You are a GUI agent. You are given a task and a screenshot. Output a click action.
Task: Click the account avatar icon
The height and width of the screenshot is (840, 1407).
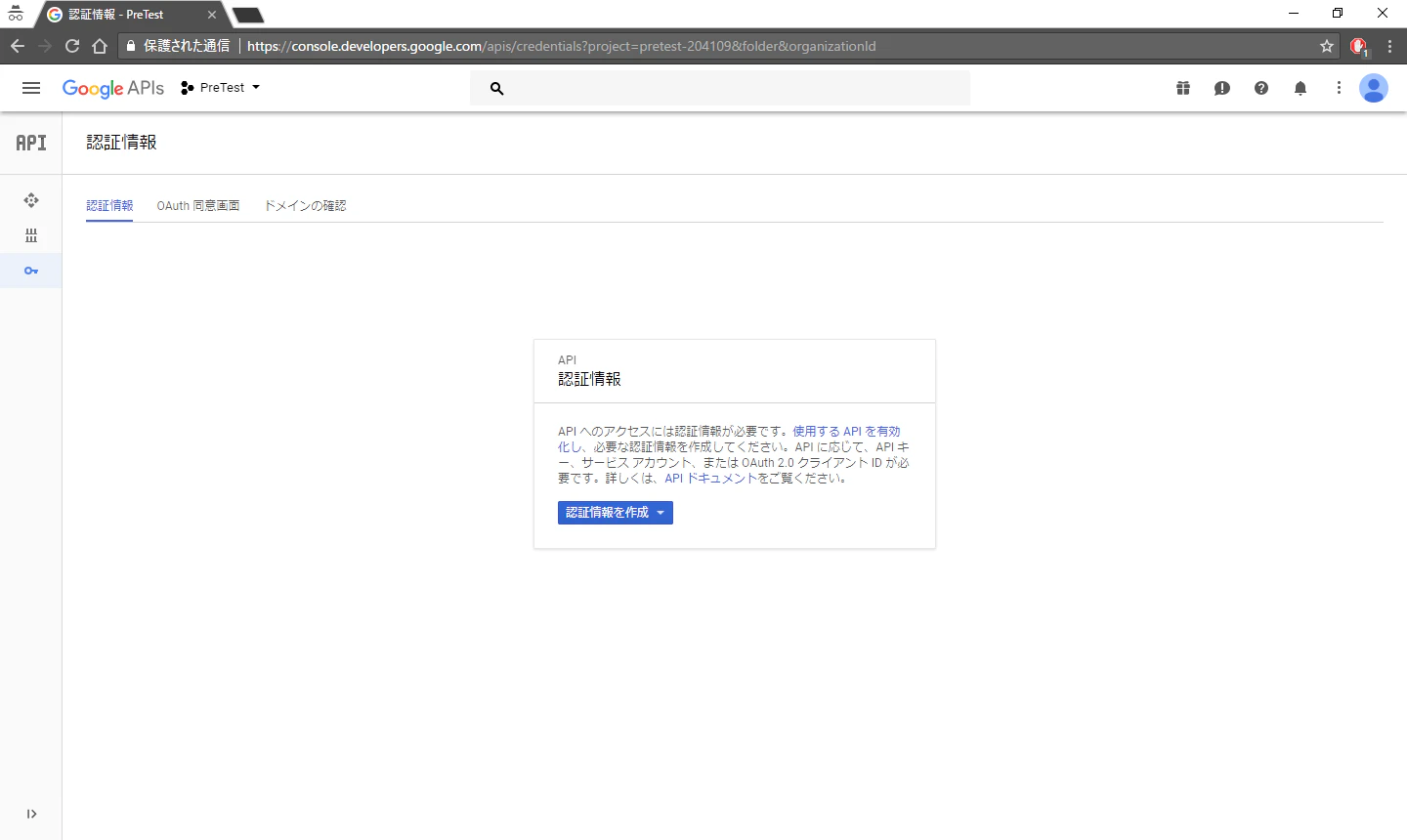click(x=1374, y=88)
